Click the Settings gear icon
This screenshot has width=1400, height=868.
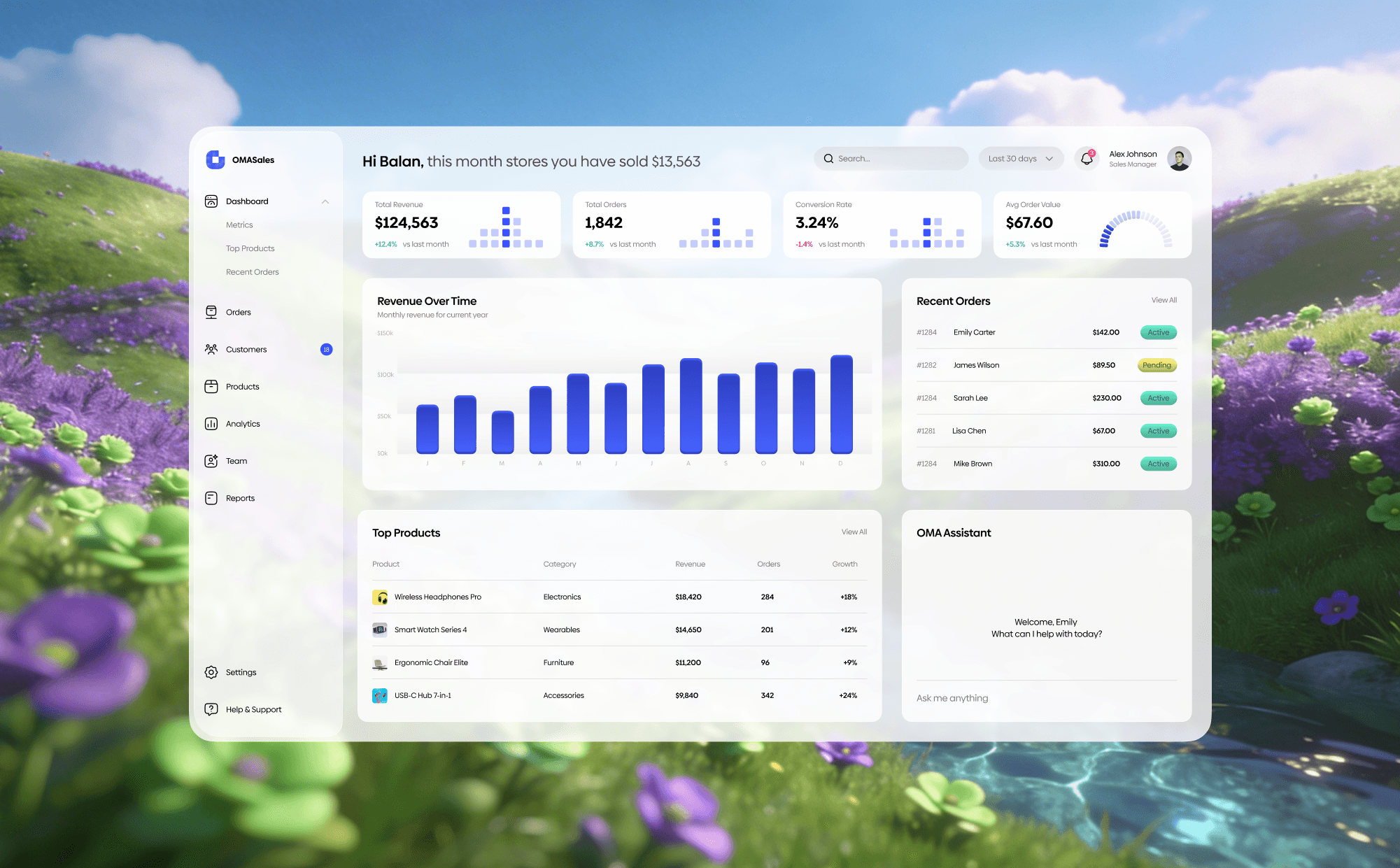(211, 672)
